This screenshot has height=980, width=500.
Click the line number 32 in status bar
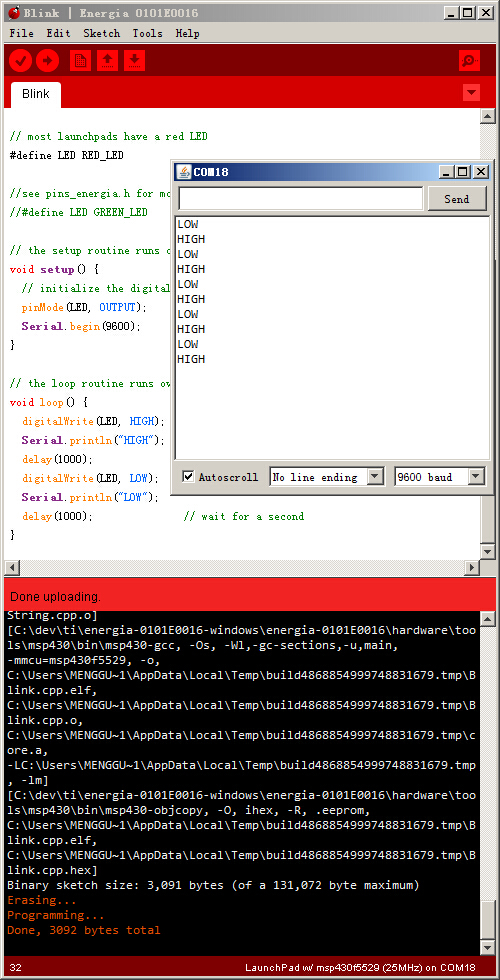pyautogui.click(x=16, y=968)
